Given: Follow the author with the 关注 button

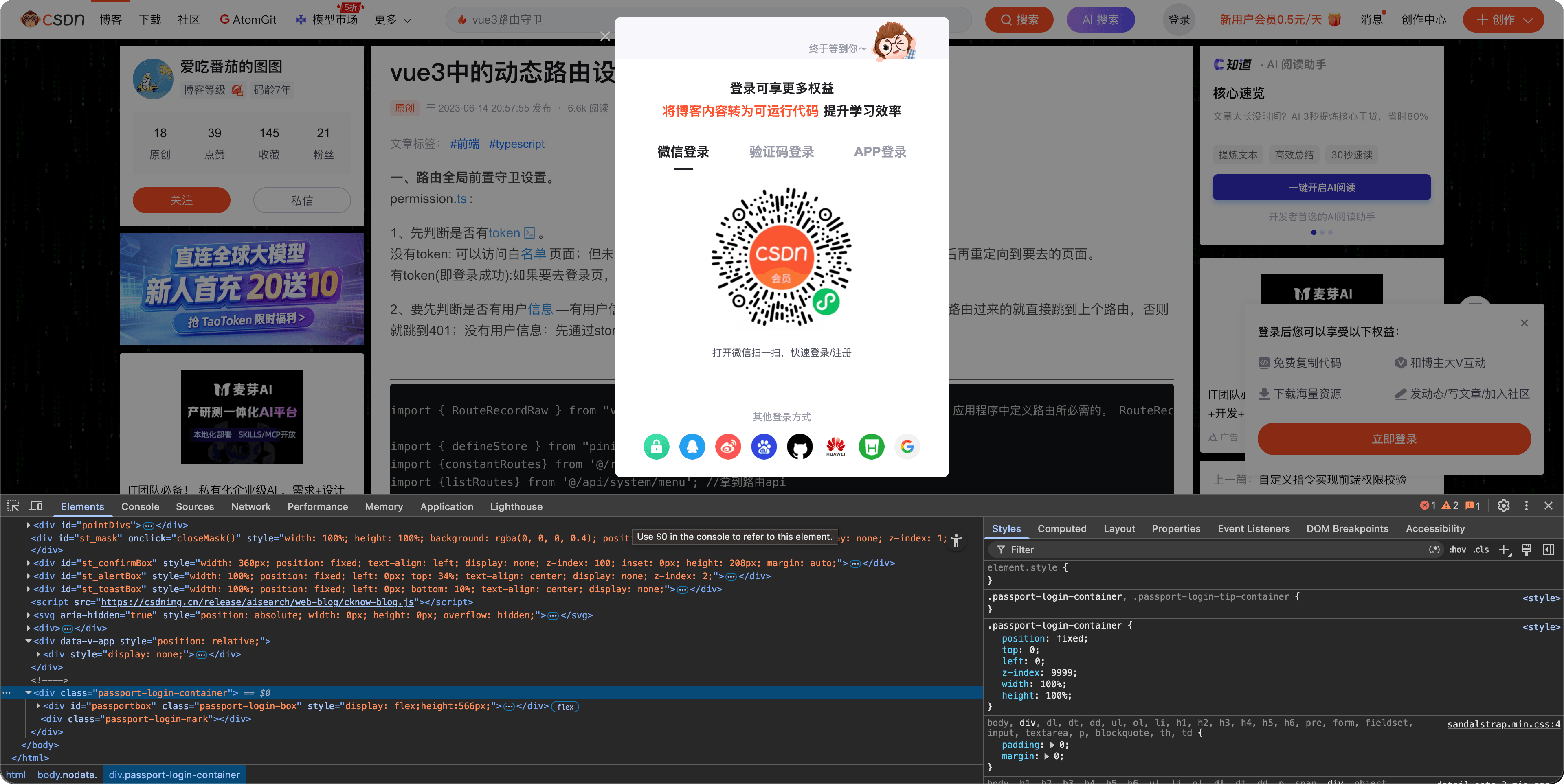Looking at the screenshot, I should pyautogui.click(x=182, y=200).
